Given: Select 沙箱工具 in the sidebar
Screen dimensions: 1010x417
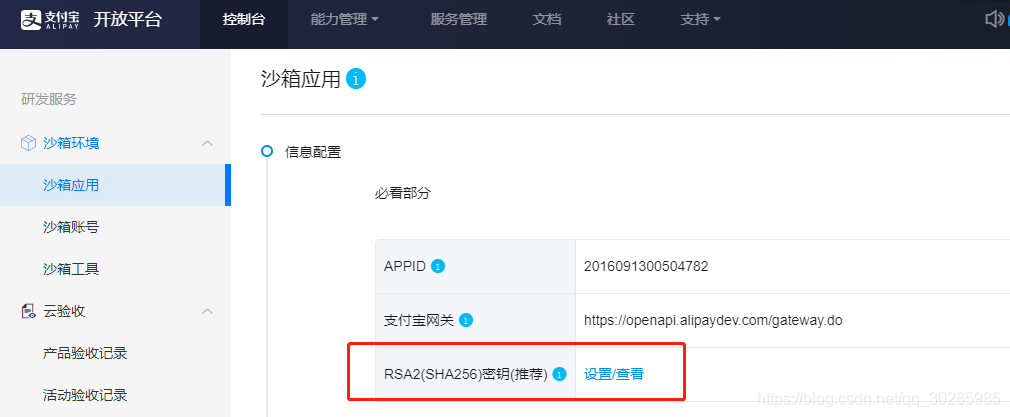Looking at the screenshot, I should (x=71, y=269).
